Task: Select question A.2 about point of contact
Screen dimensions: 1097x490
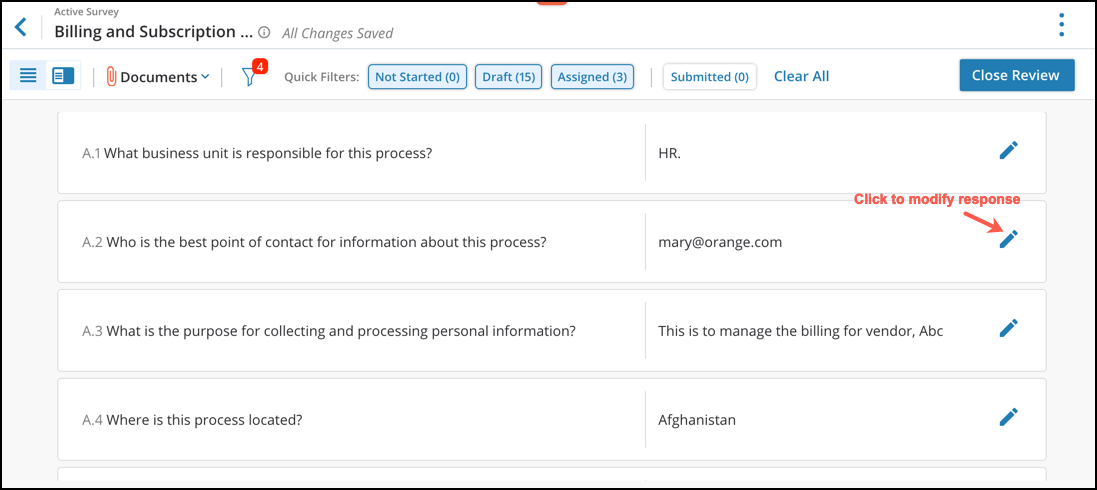Action: [314, 242]
